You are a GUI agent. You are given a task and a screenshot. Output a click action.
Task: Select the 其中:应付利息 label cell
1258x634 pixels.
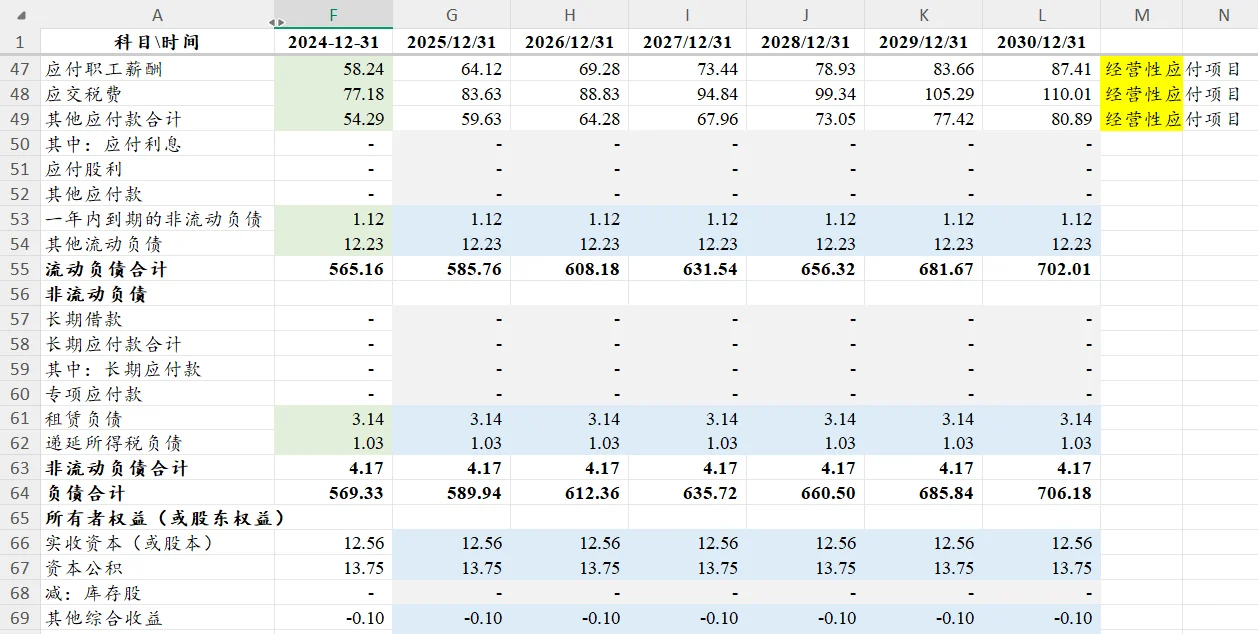pos(157,144)
